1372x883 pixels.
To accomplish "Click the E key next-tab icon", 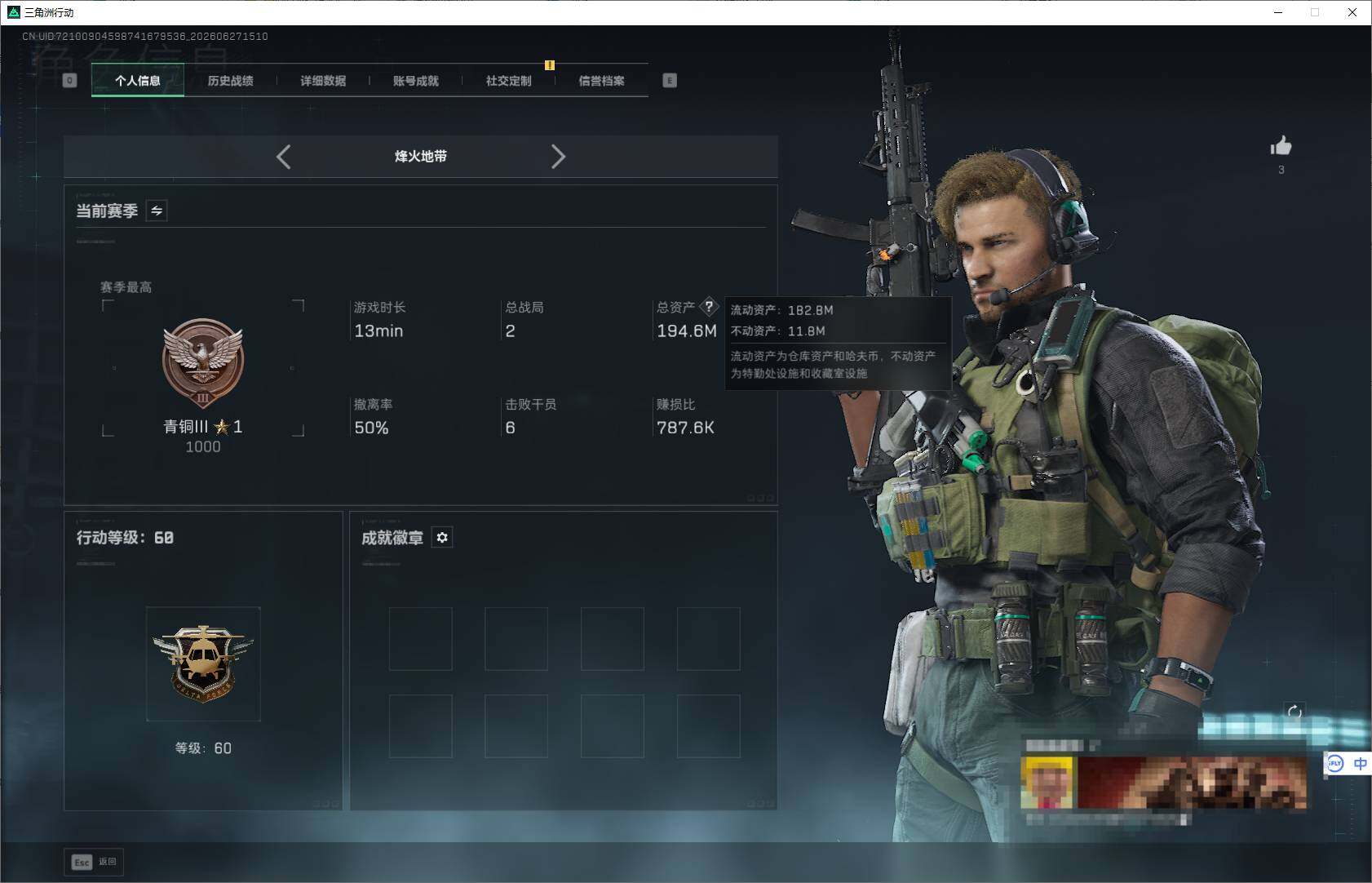I will [670, 80].
